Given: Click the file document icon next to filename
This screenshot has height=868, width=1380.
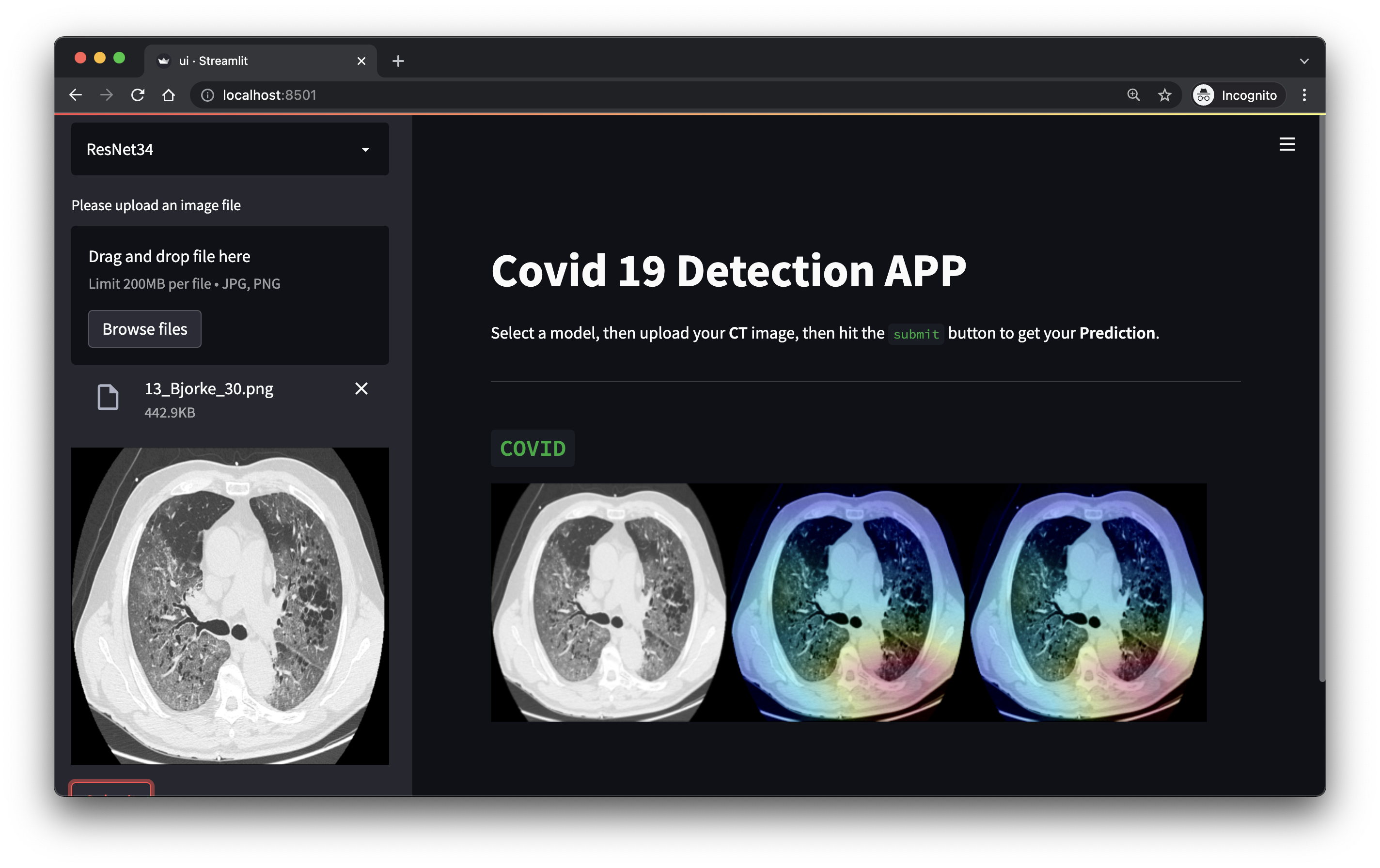Looking at the screenshot, I should click(x=107, y=396).
